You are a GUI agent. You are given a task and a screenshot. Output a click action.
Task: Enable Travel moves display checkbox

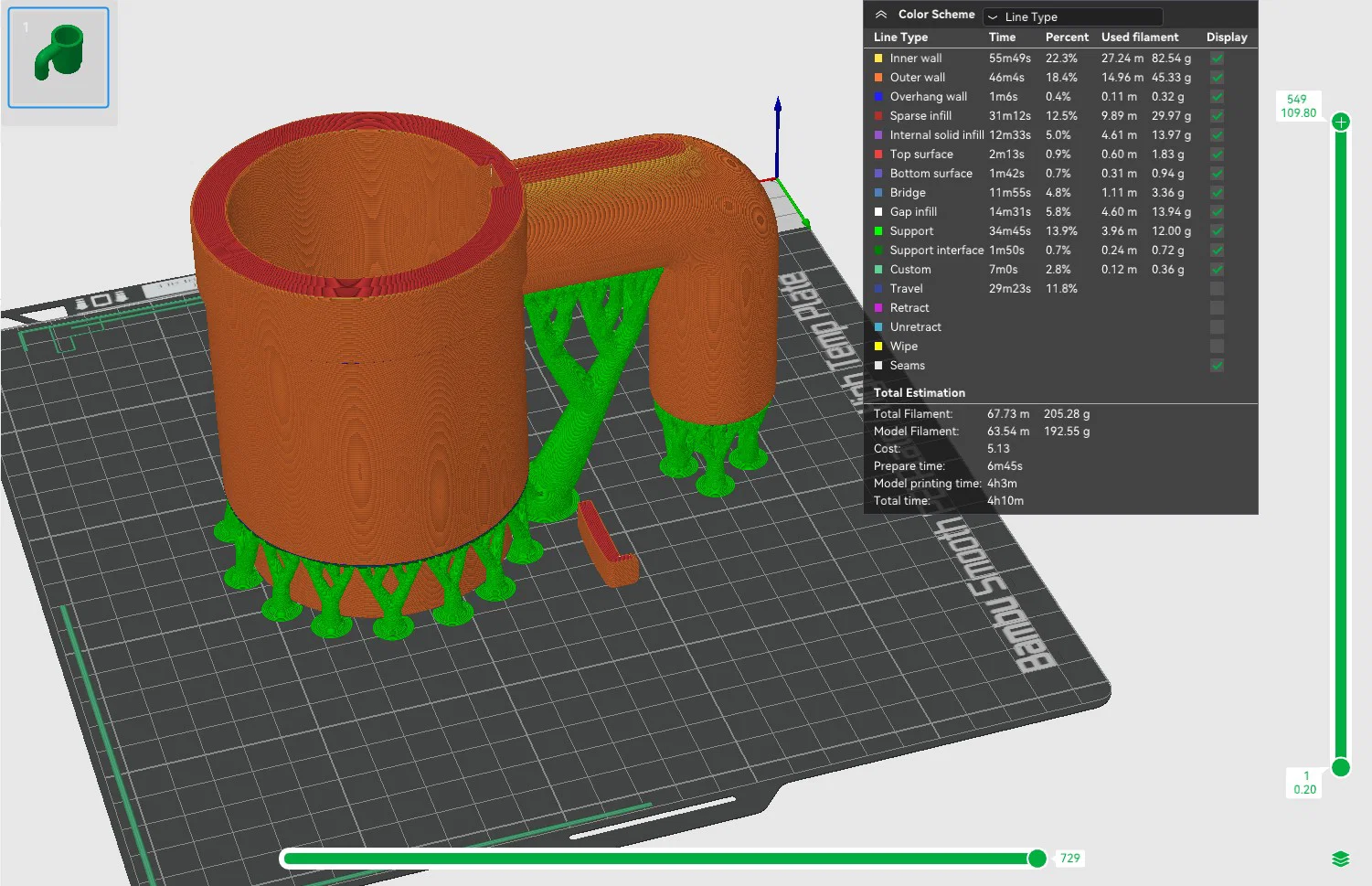click(1217, 289)
